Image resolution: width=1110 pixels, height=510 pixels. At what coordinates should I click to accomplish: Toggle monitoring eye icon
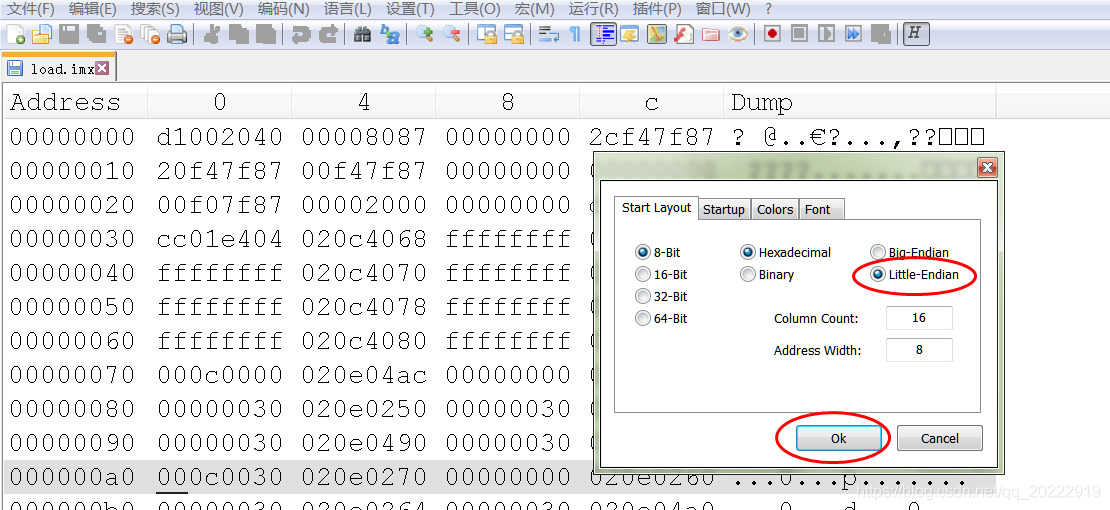tap(738, 34)
